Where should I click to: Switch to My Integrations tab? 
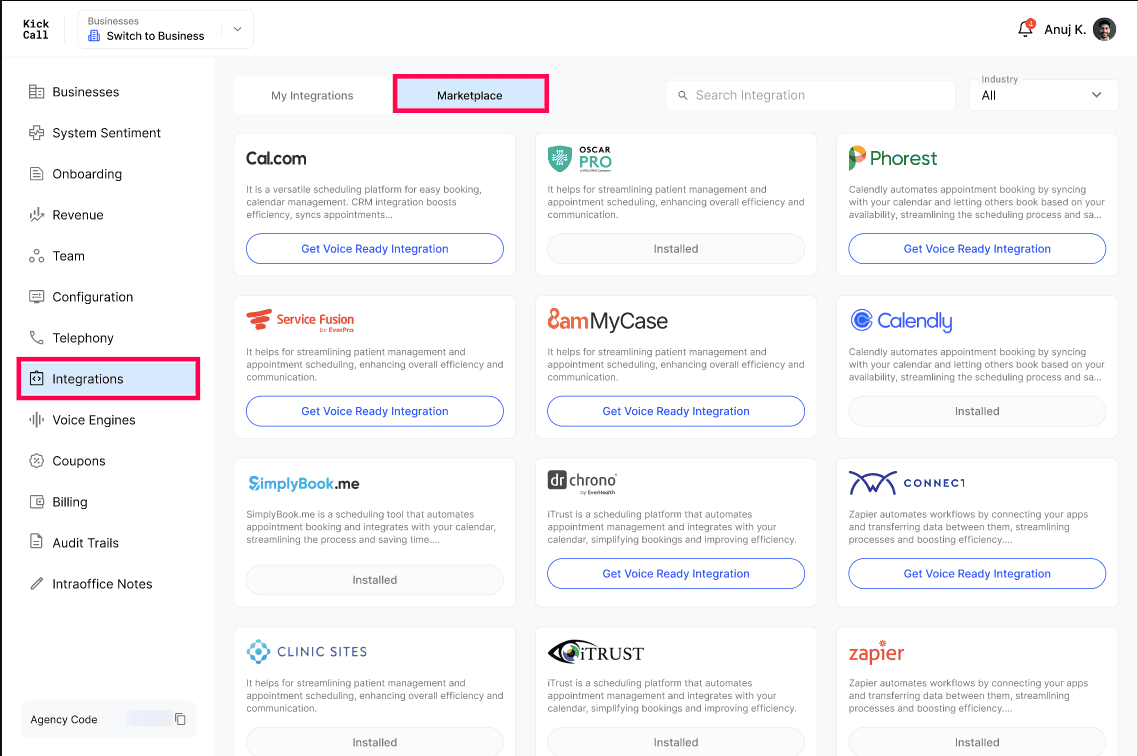pos(312,95)
